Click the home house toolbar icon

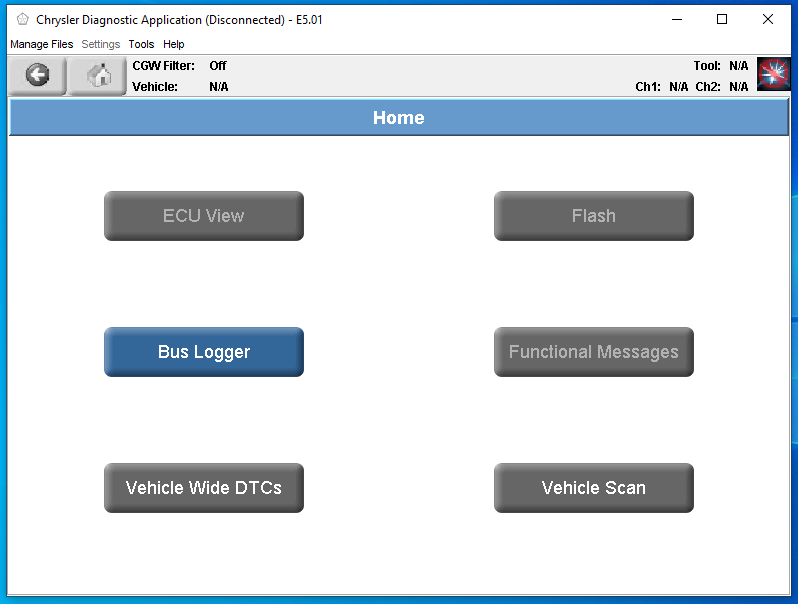coord(98,75)
